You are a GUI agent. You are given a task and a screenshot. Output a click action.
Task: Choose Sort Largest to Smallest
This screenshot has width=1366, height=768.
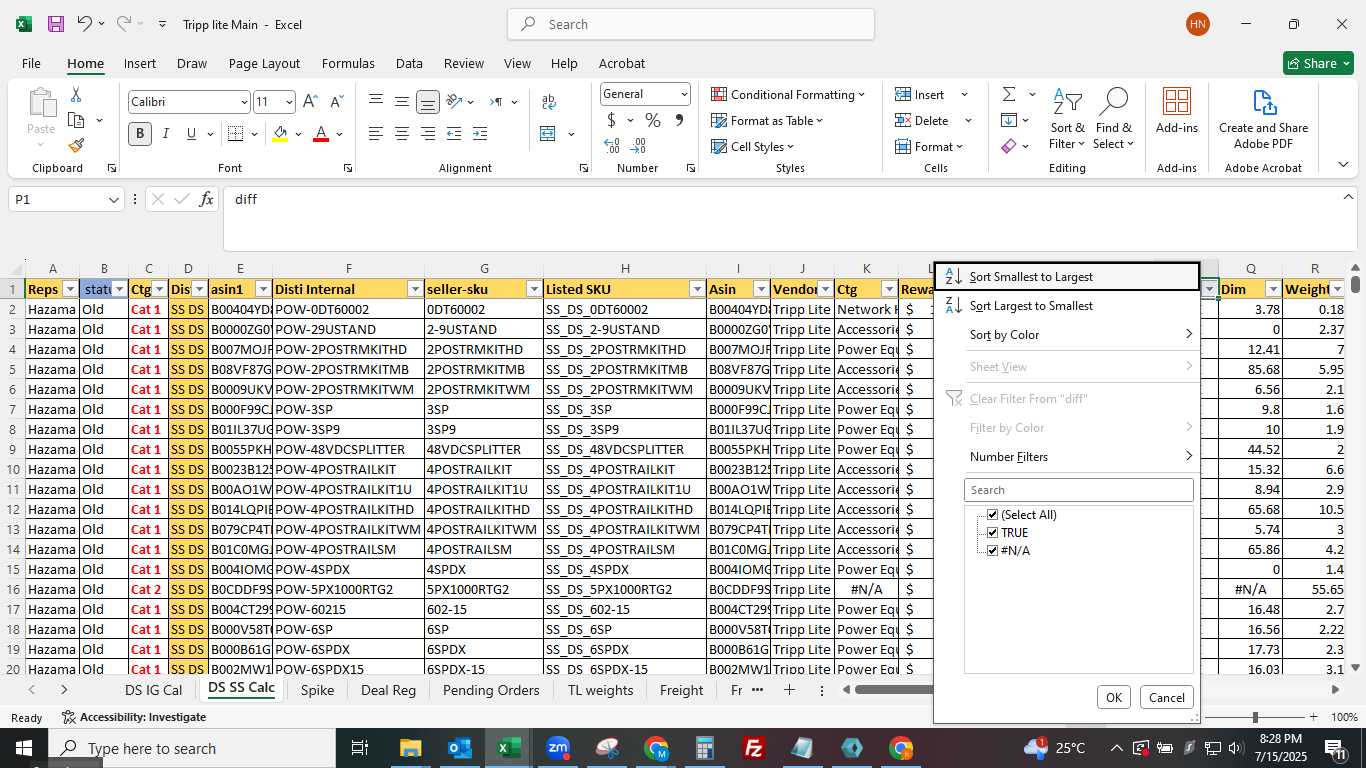coord(1067,305)
